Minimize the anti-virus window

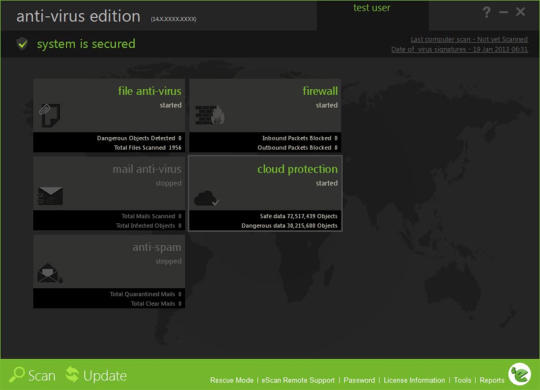(503, 12)
